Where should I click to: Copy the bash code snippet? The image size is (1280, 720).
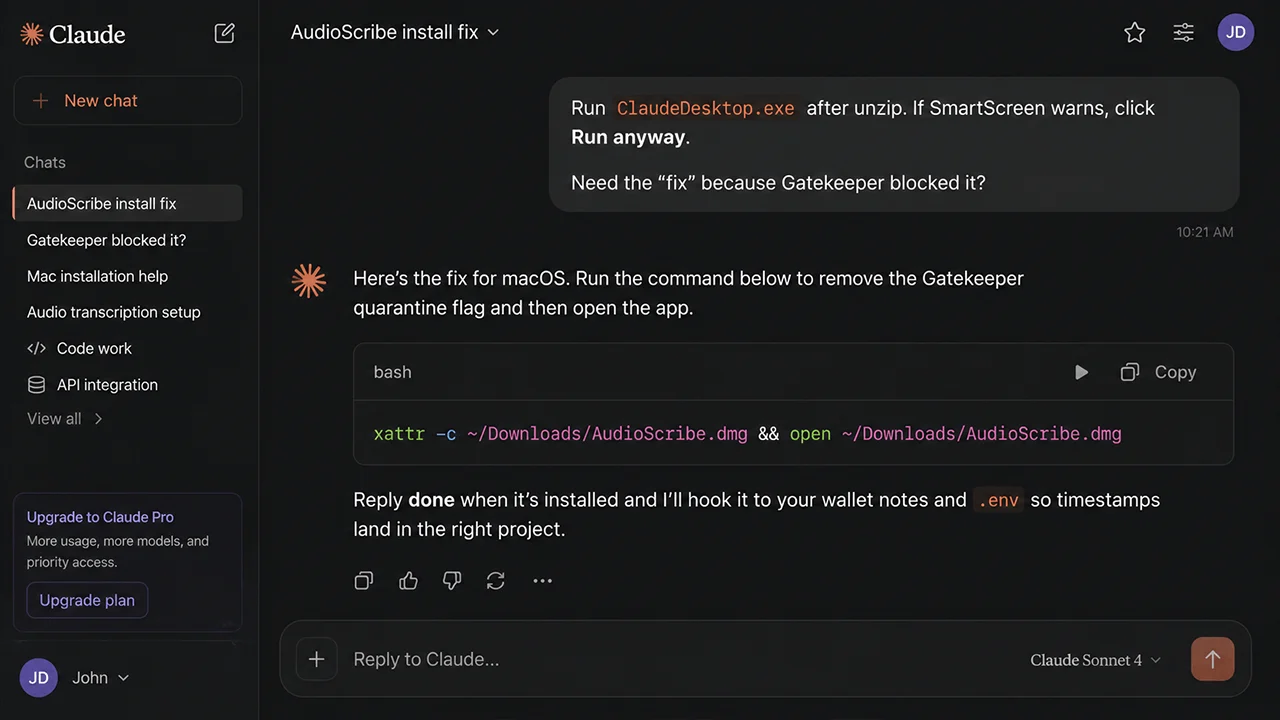pos(1158,372)
